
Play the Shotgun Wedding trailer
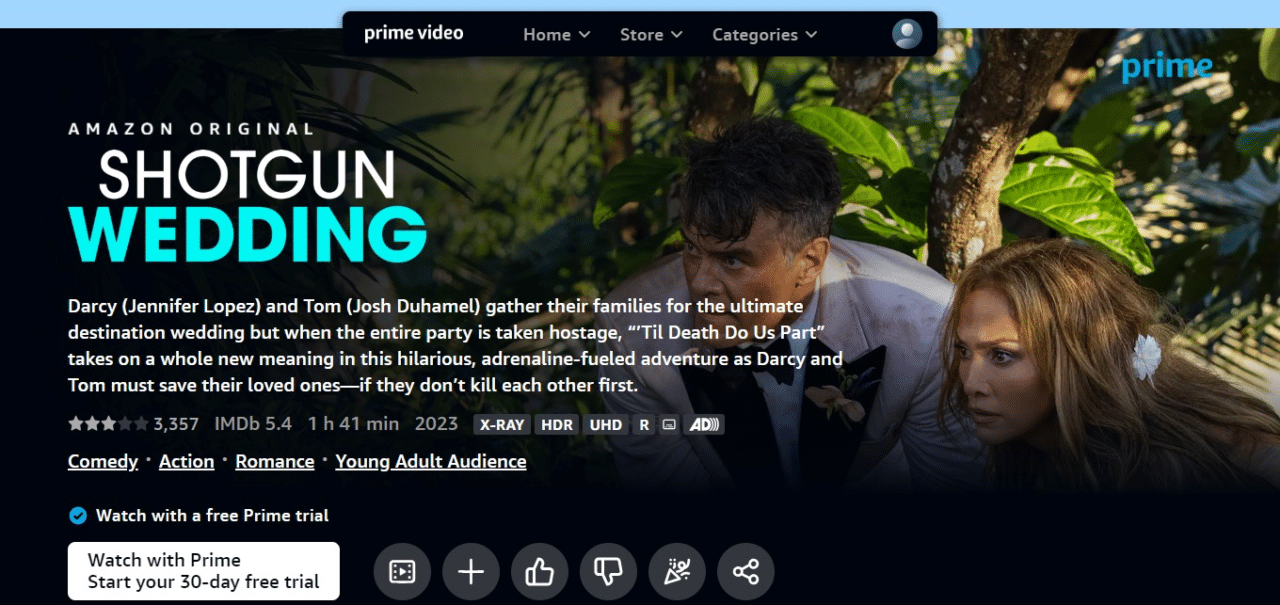tap(402, 572)
